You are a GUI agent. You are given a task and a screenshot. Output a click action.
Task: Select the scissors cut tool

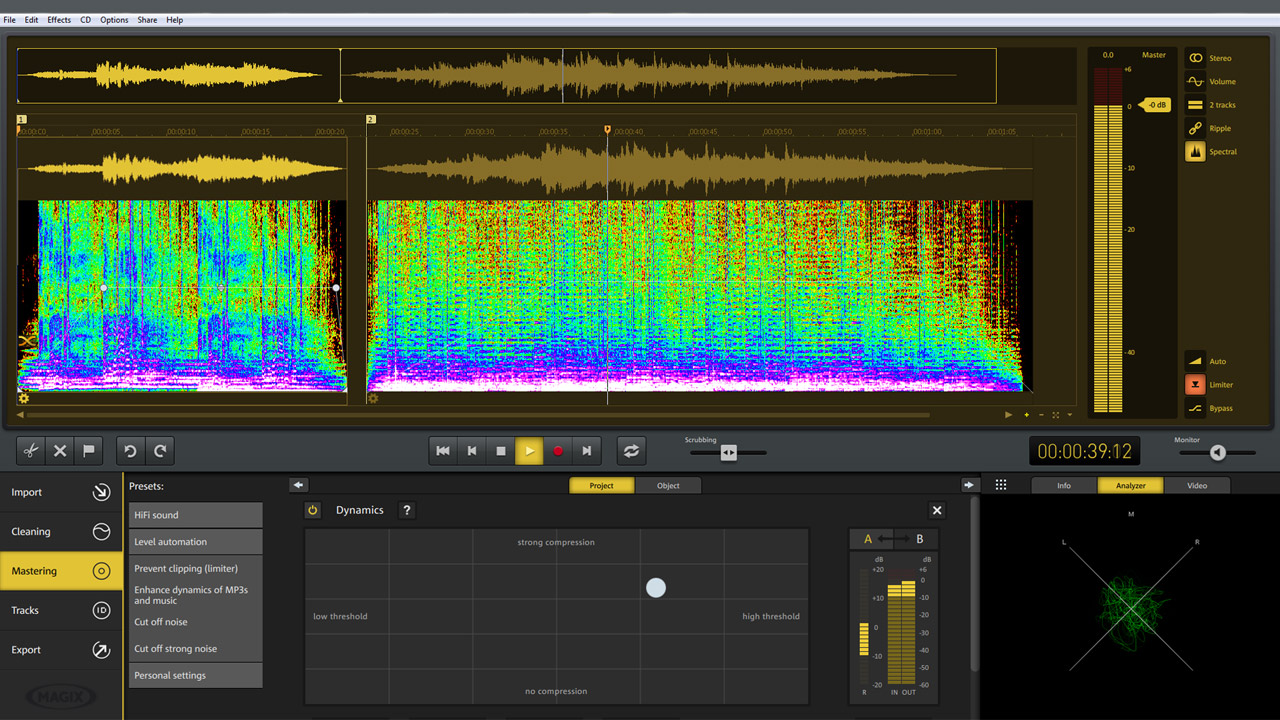pyautogui.click(x=31, y=451)
